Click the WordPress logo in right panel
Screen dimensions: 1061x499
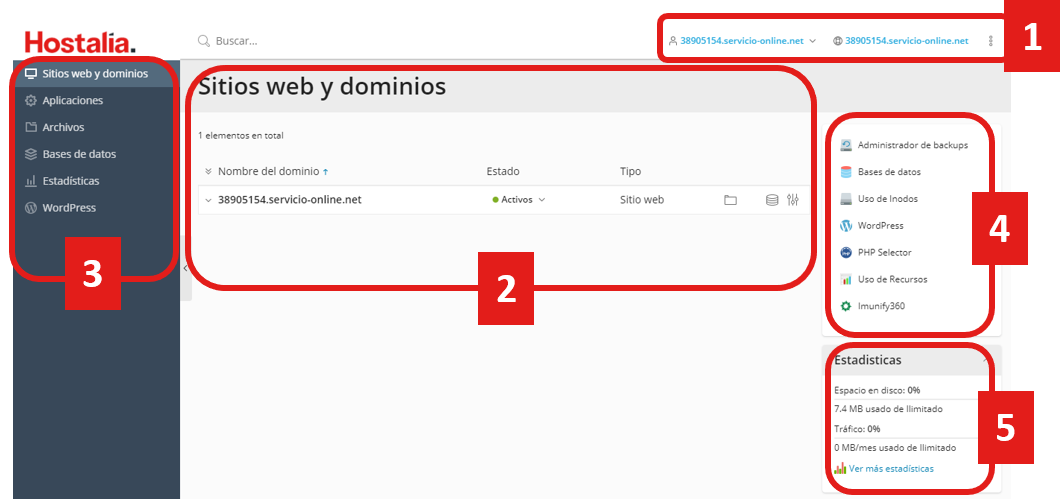point(846,225)
